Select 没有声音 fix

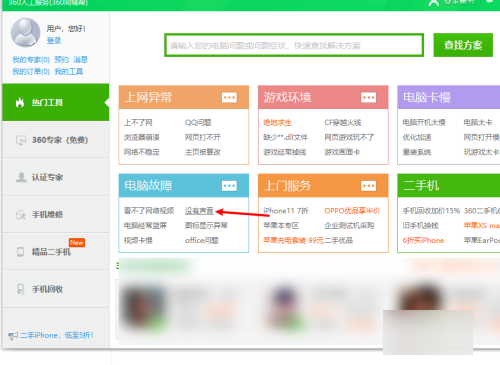tap(199, 211)
